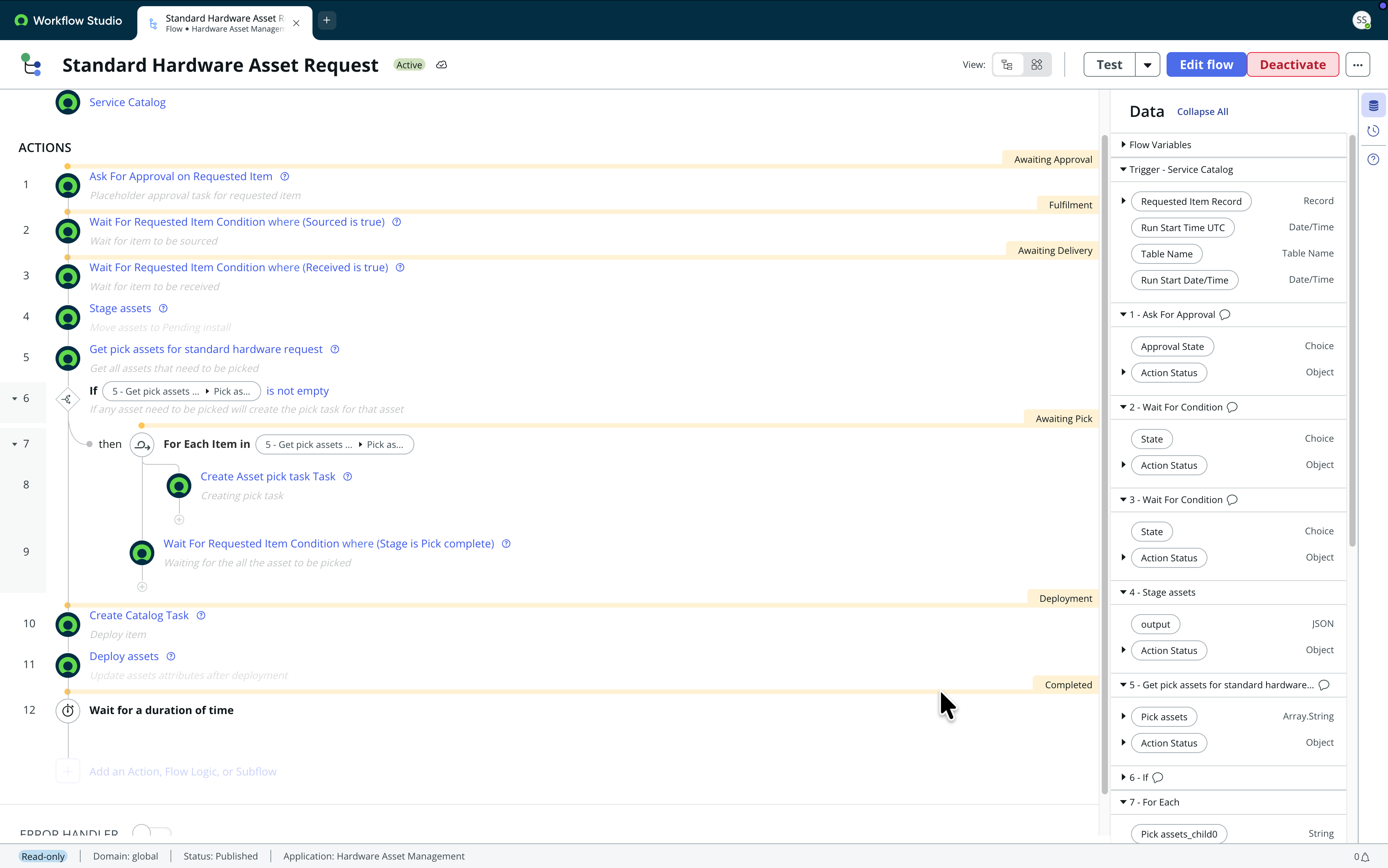Screen dimensions: 1388x868
Task: Click the notifications bell in status bar
Action: point(1364,856)
